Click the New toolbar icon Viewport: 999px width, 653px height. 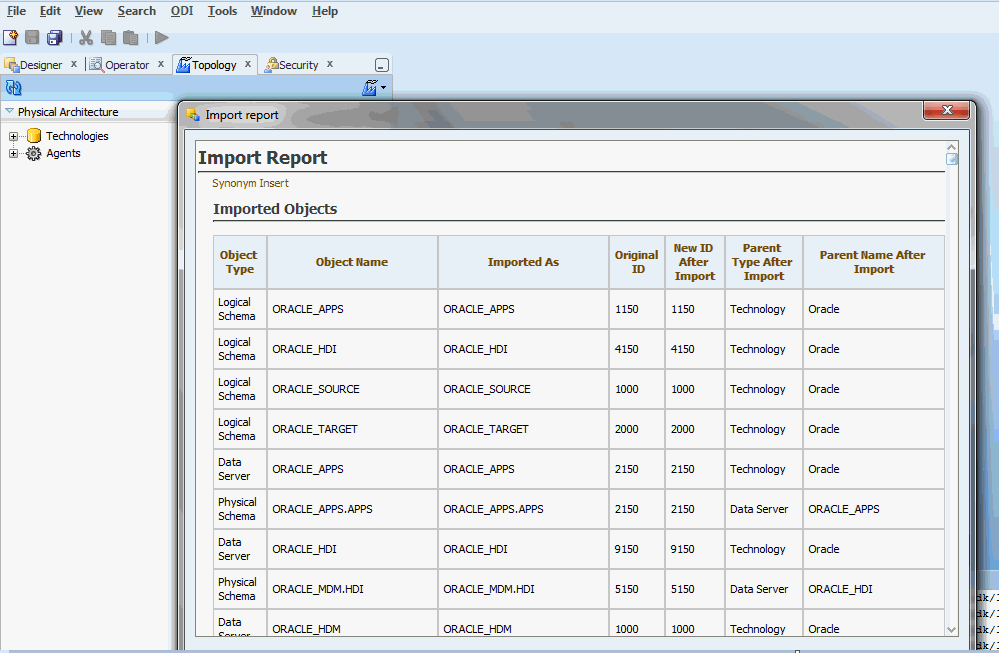point(10,38)
